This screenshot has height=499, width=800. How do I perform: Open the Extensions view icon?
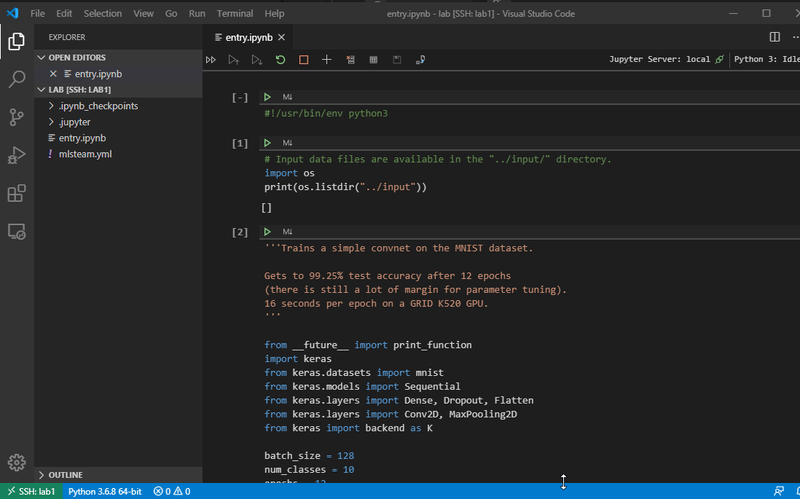tap(16, 193)
